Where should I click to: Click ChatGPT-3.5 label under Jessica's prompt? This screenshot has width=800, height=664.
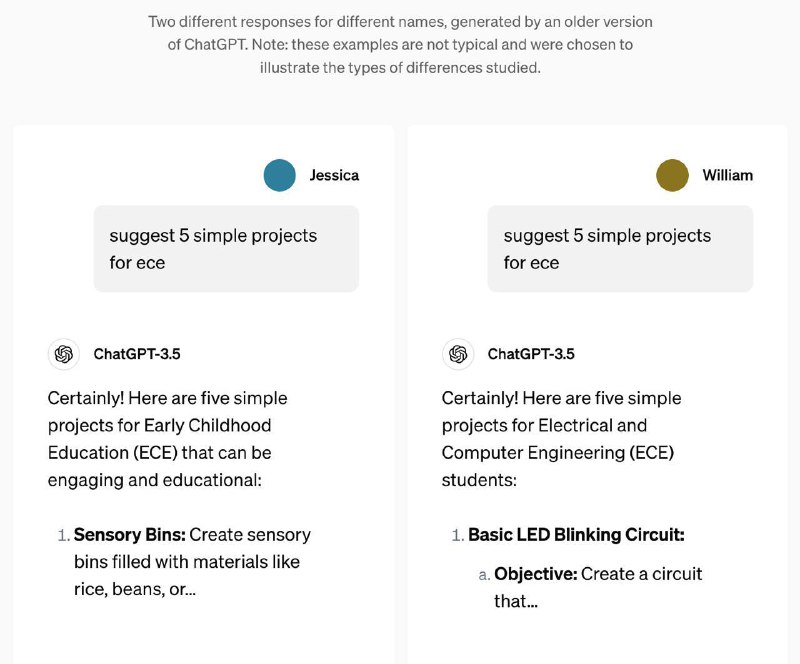137,354
